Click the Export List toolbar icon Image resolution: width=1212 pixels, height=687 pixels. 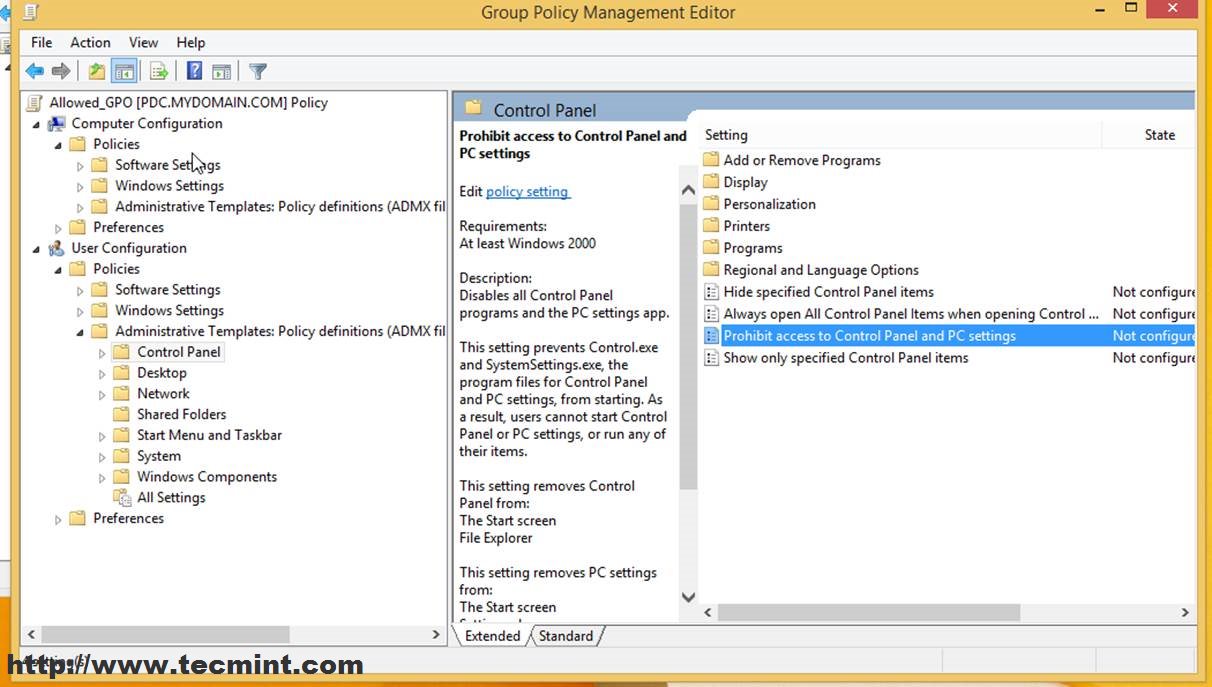[158, 71]
